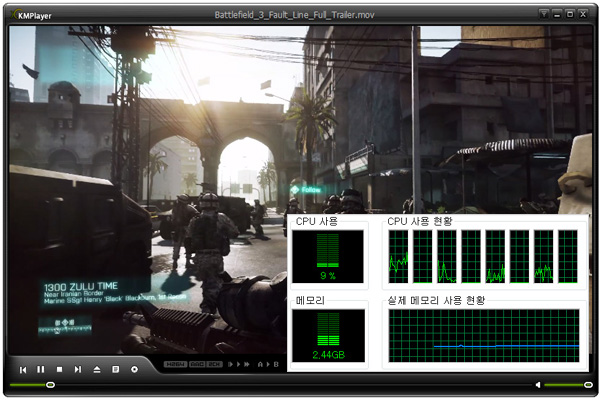Screen dimensions: 600x400
Task: Skip to the next track
Action: pyautogui.click(x=78, y=369)
